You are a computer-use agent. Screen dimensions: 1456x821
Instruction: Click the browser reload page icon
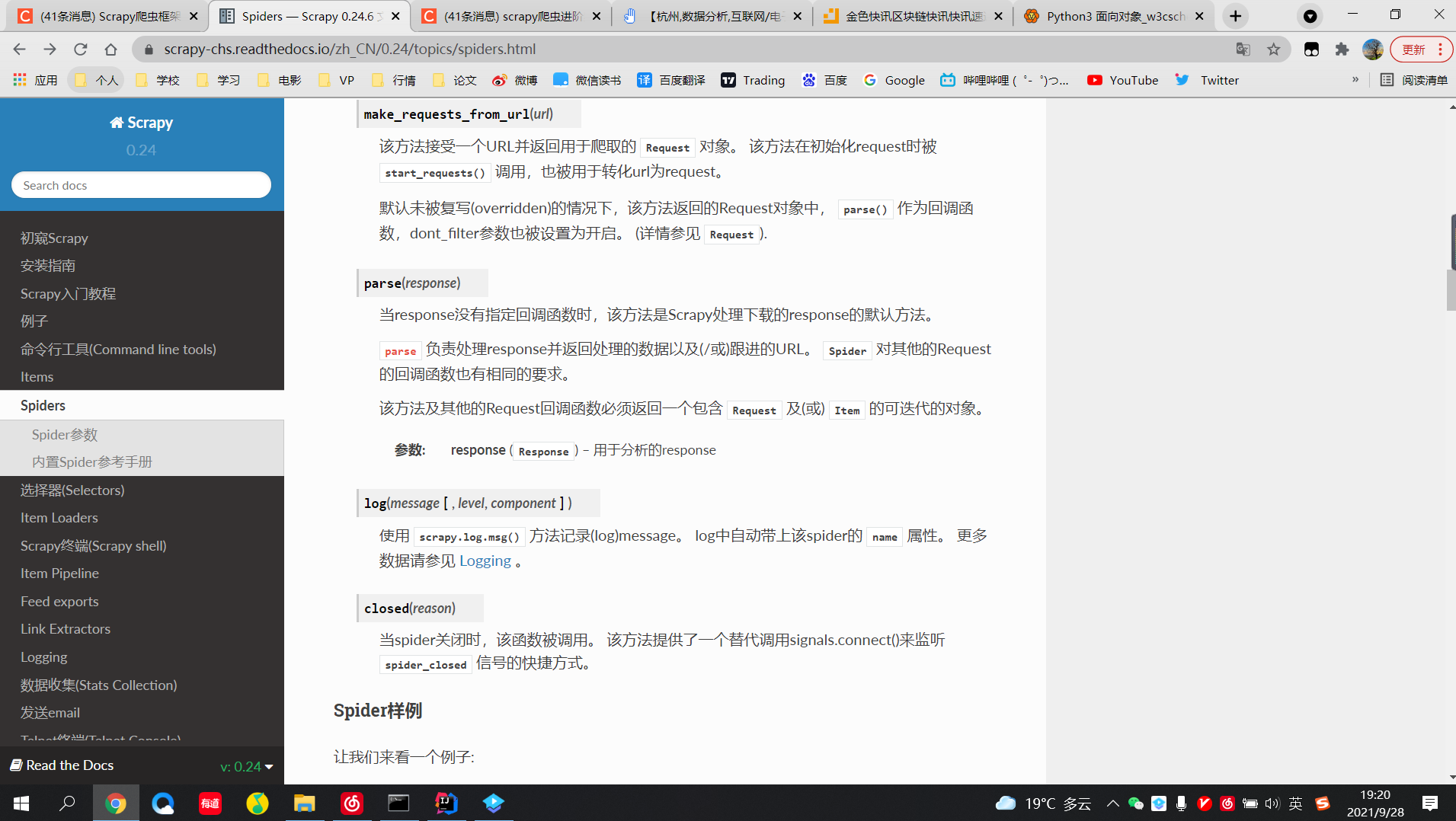(80, 50)
